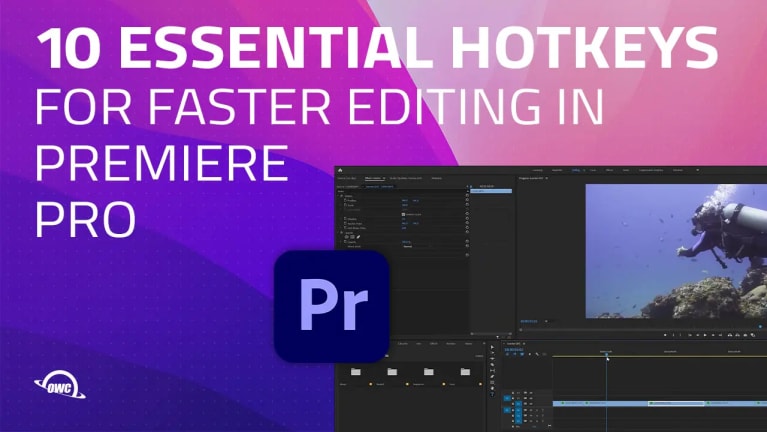Select the Hand tool
The width and height of the screenshot is (767, 432).
click(492, 388)
